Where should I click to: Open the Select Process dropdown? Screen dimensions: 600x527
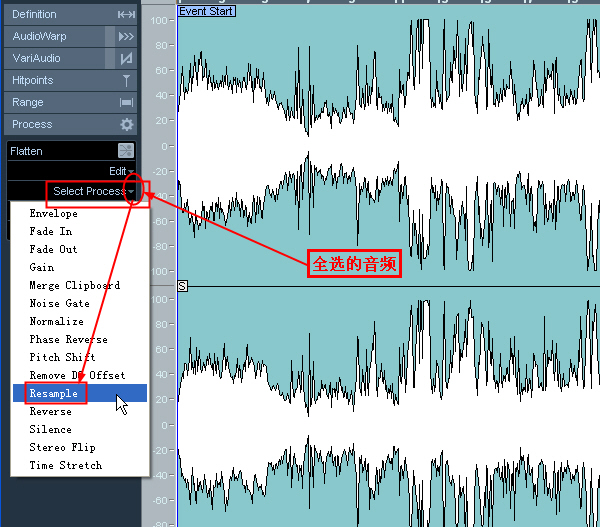[90, 191]
